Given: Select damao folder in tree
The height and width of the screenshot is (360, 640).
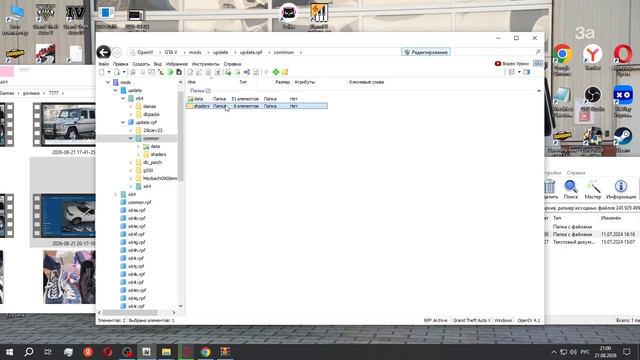Looking at the screenshot, I should (x=149, y=106).
